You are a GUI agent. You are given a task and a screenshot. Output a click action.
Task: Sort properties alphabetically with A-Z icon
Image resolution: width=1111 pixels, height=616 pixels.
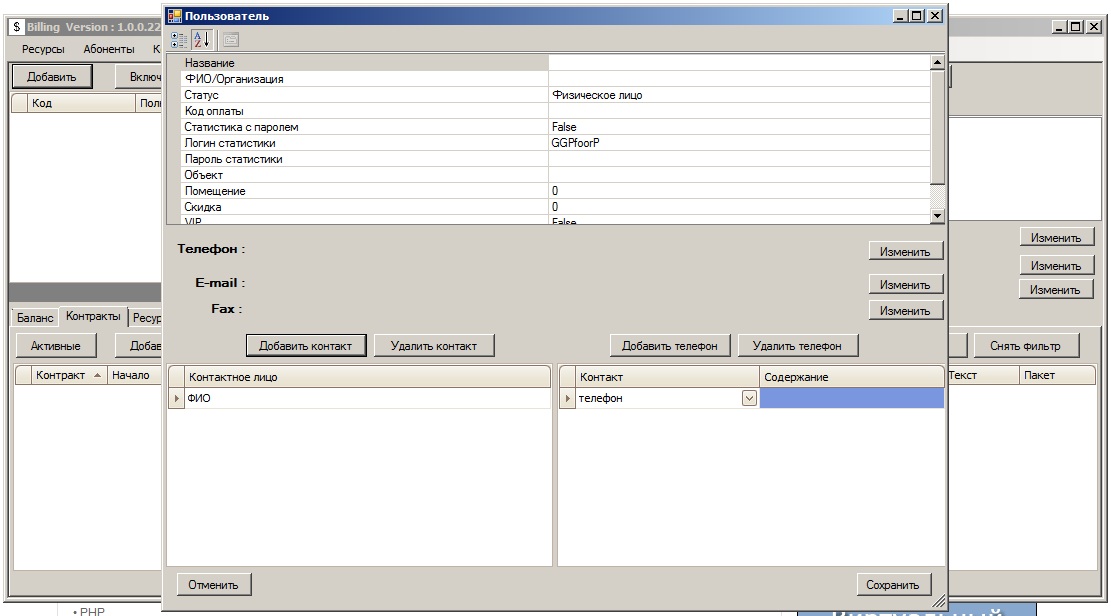(202, 40)
